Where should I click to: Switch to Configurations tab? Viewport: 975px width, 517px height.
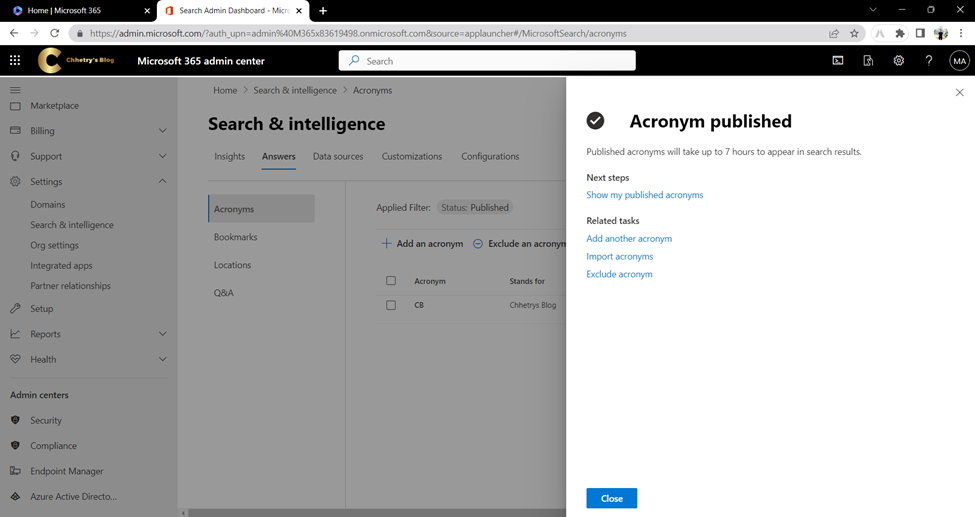[x=490, y=157]
